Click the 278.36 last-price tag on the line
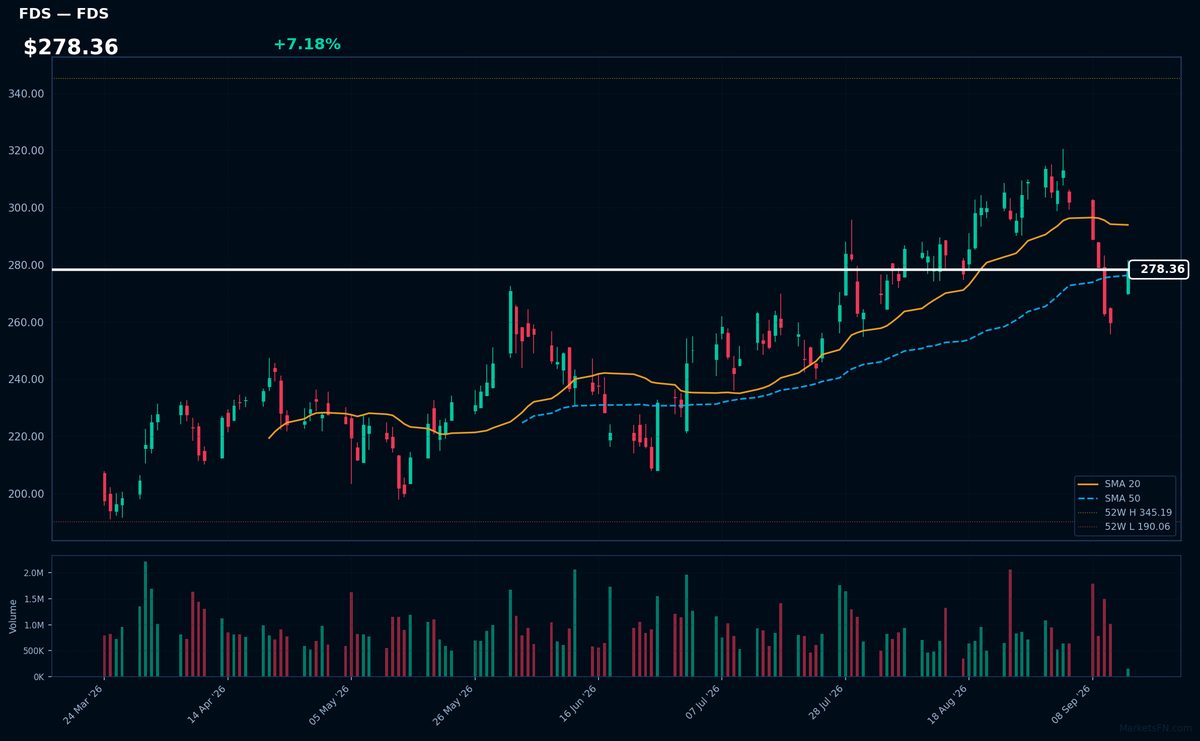Viewport: 1200px width, 741px height. 1159,269
